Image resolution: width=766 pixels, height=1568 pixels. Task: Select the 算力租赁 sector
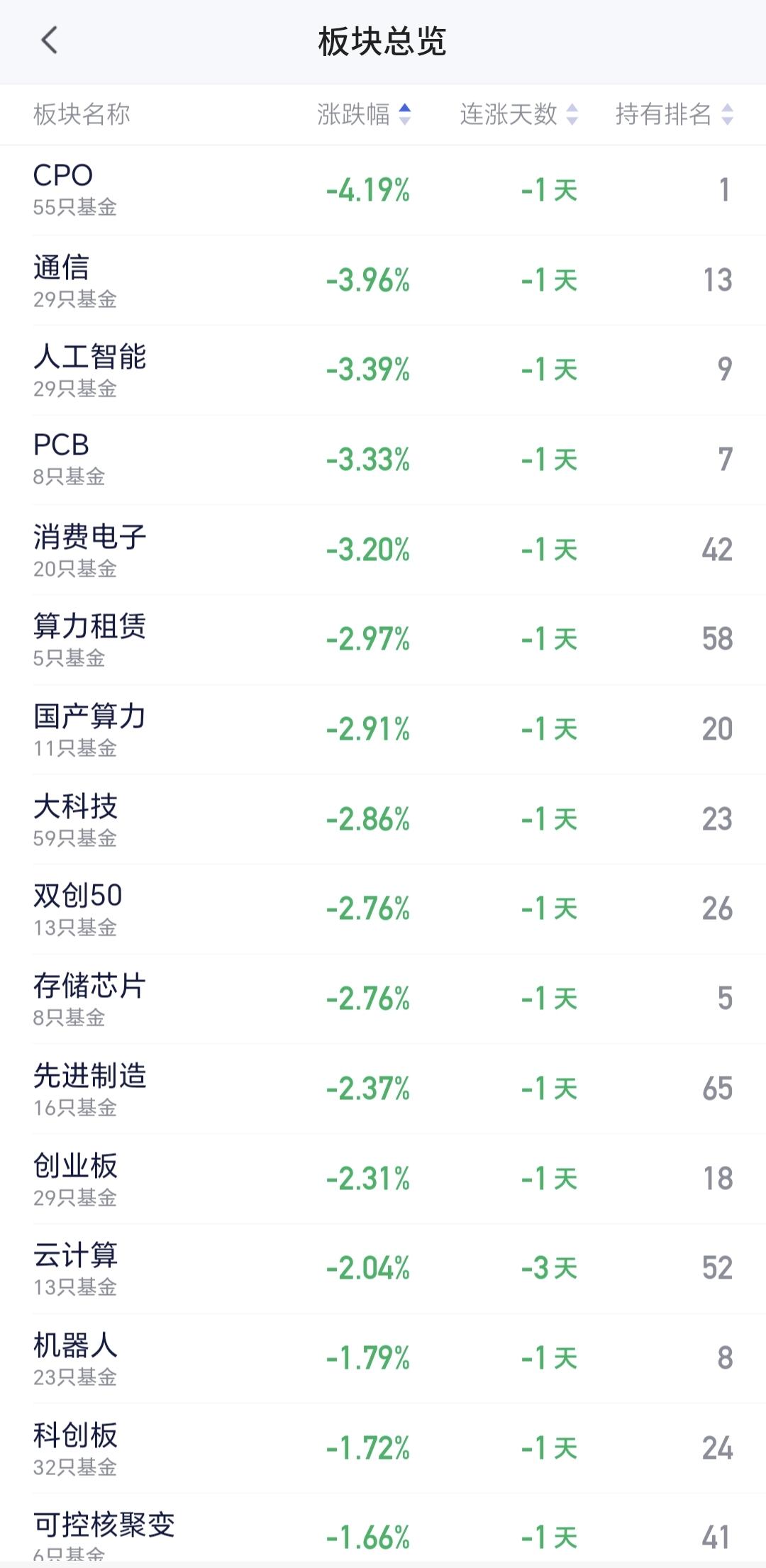pyautogui.click(x=383, y=640)
